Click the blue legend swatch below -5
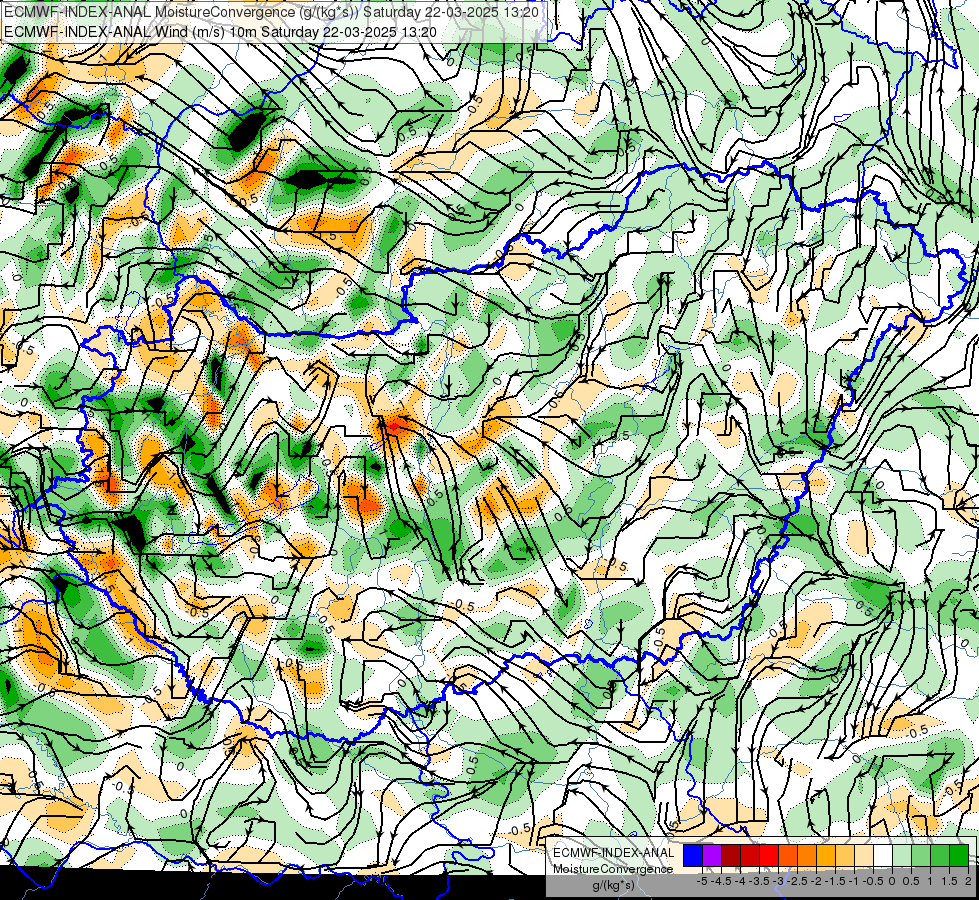Screen dimensions: 979x900 coord(693,856)
